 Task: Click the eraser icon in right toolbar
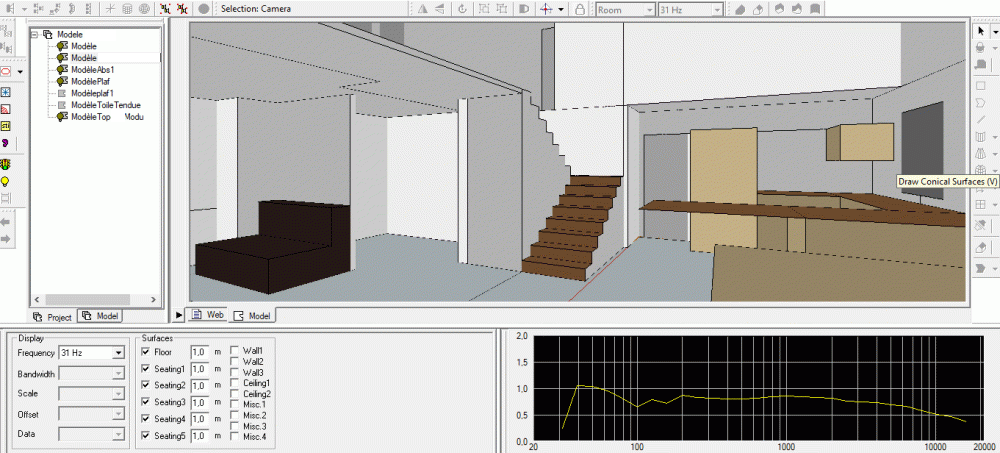pyautogui.click(x=981, y=247)
